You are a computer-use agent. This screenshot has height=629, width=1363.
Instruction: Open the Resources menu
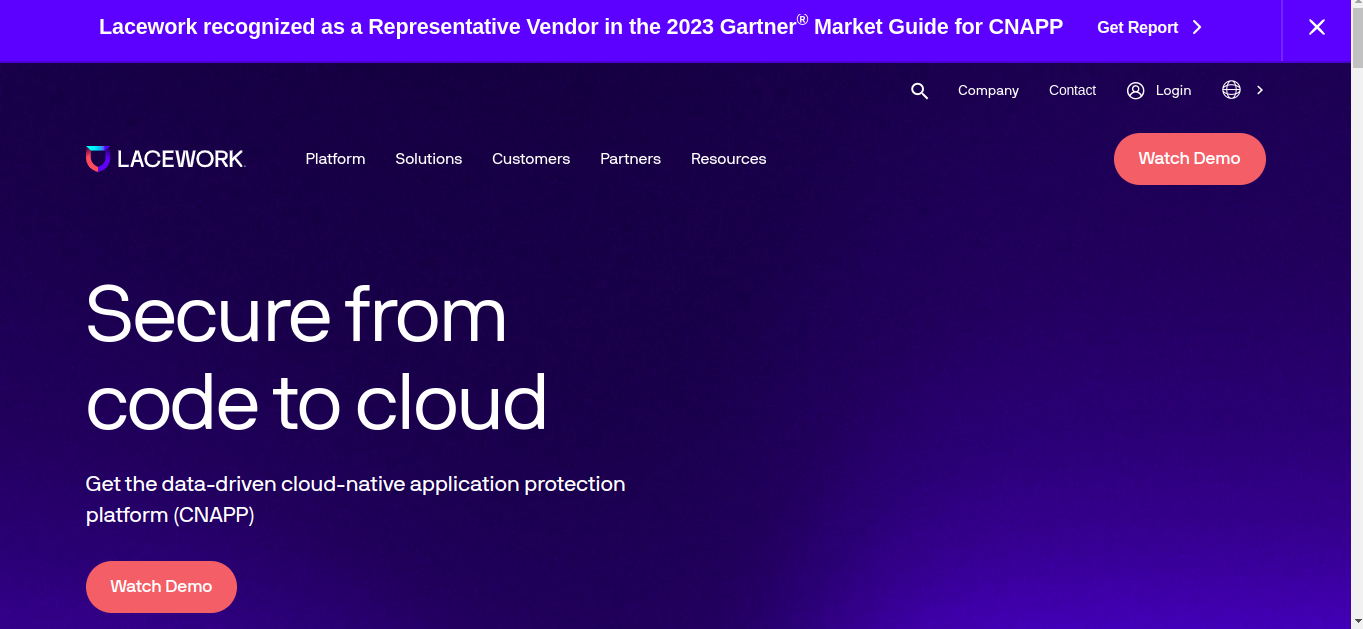pos(728,159)
